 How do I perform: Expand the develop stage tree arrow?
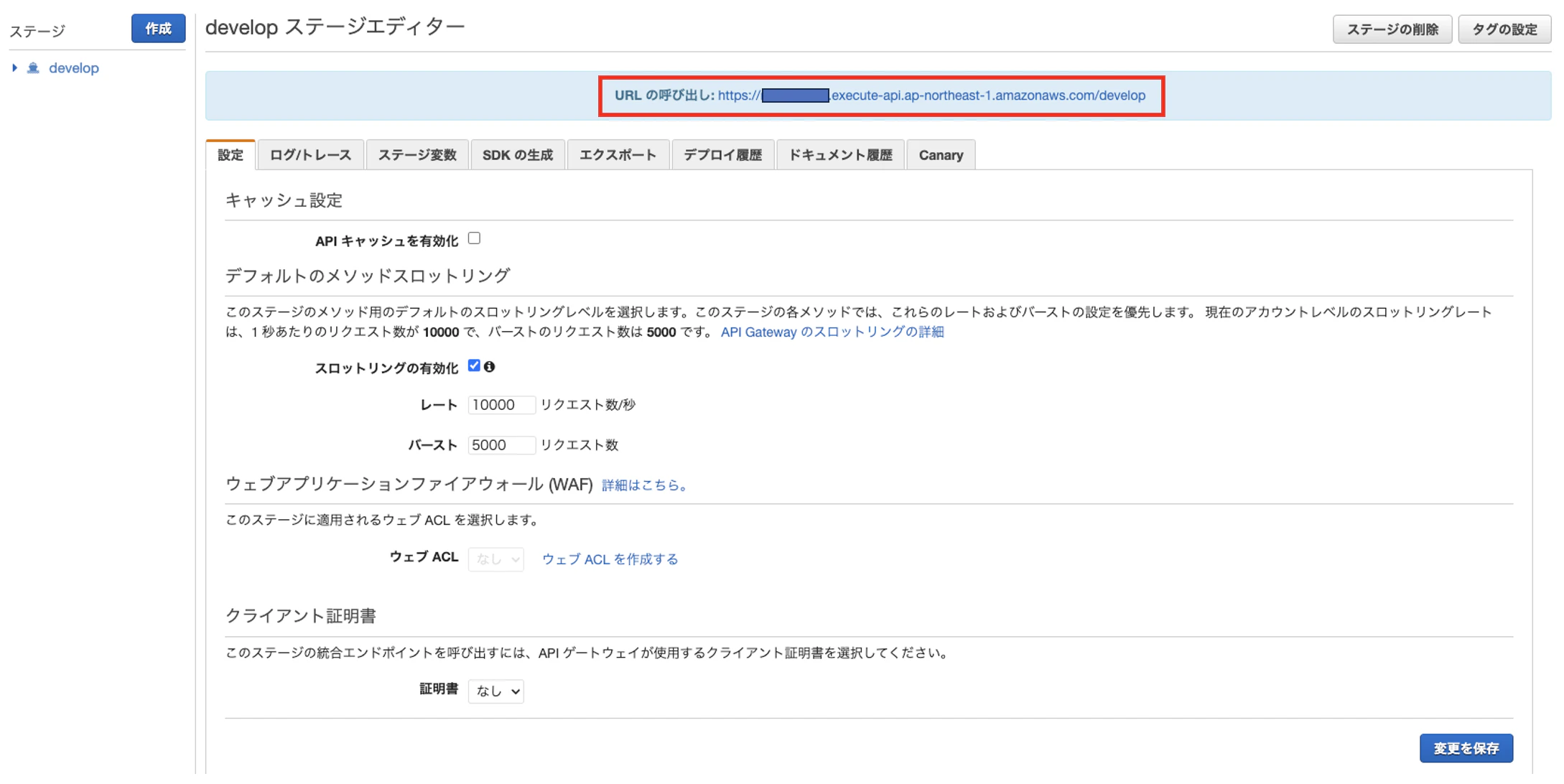(x=14, y=68)
